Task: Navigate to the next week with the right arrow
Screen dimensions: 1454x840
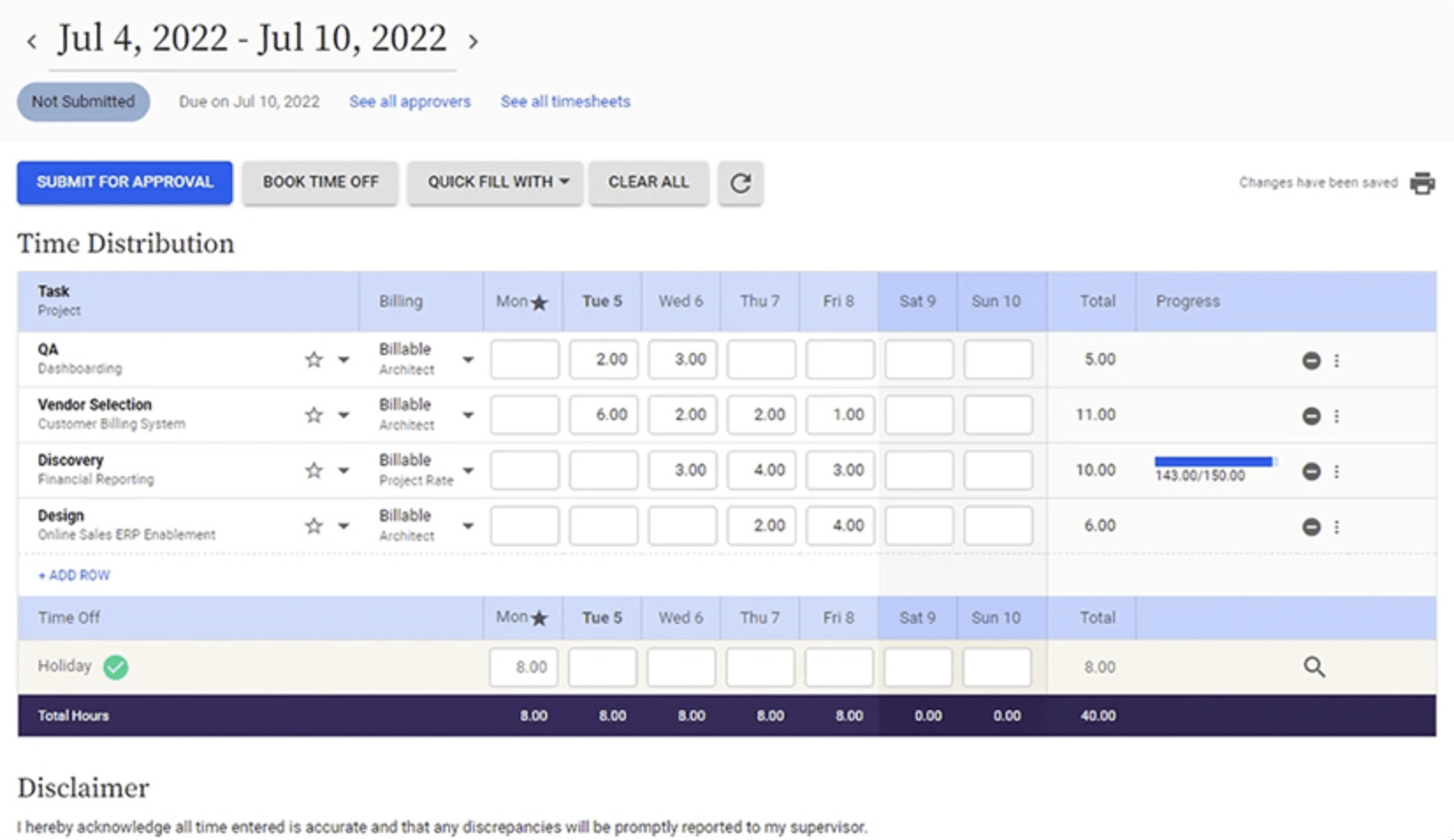Action: [472, 40]
